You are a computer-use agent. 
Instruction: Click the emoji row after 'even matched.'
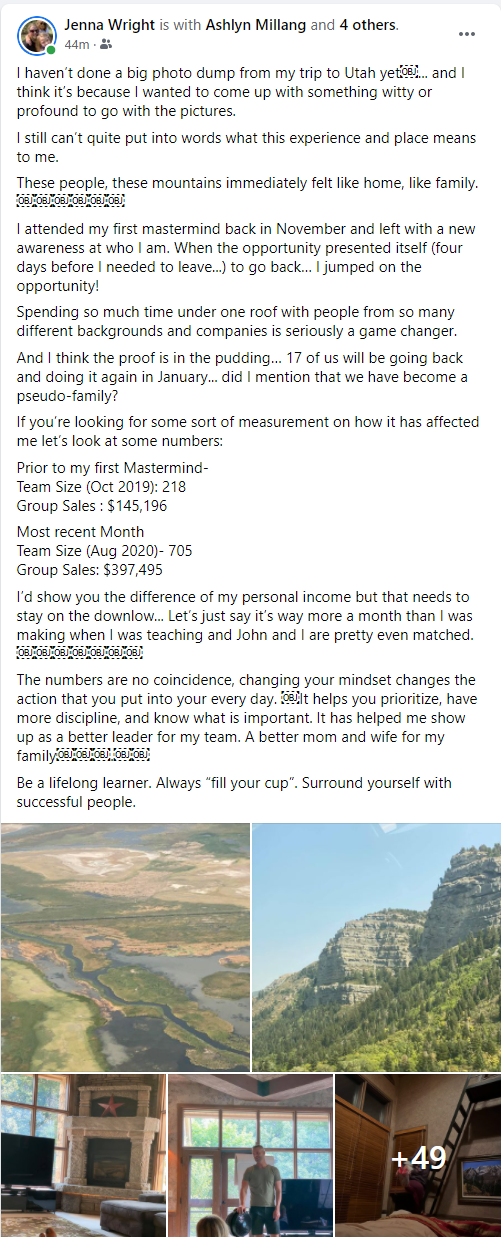80,653
